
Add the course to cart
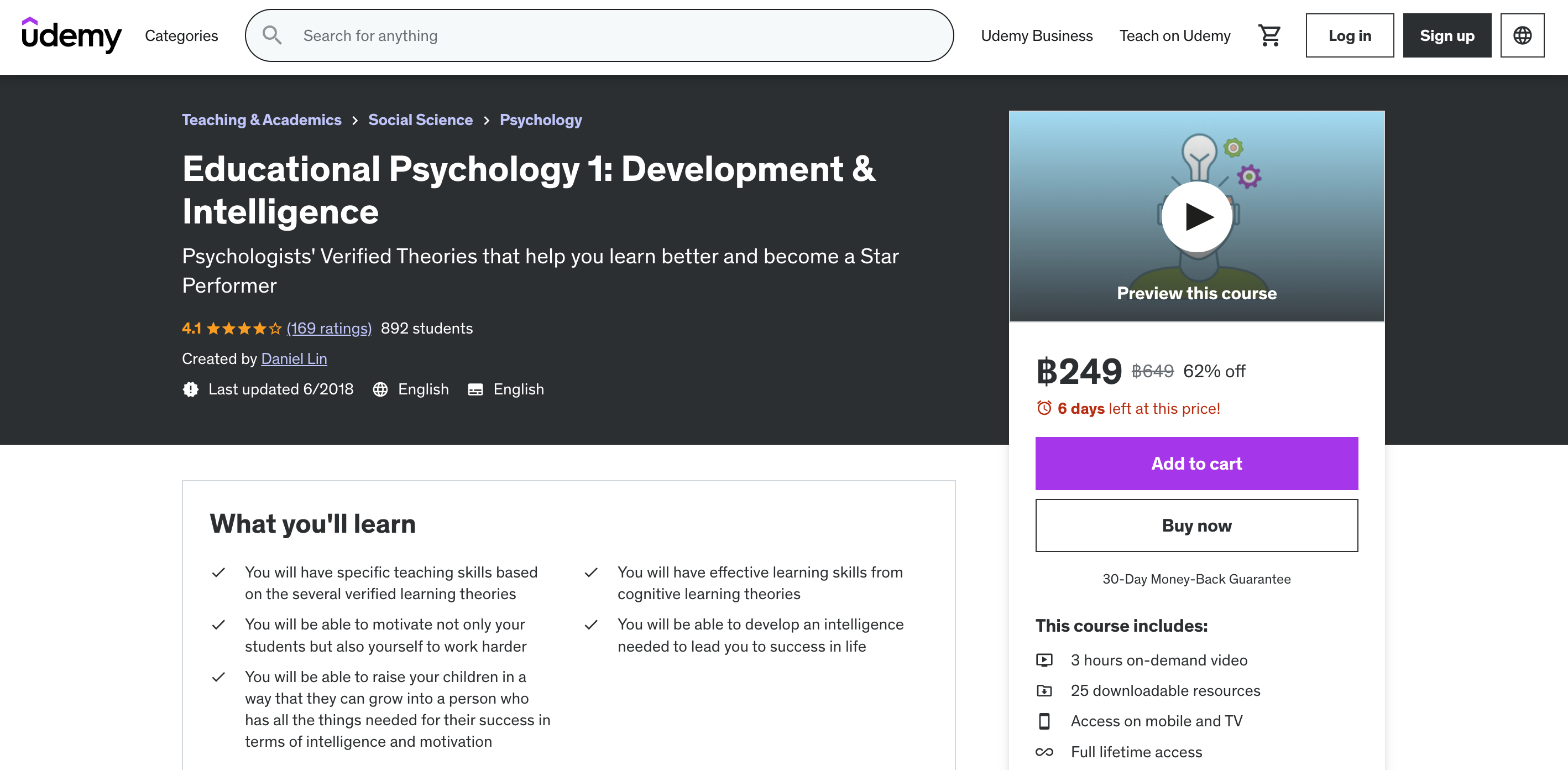pyautogui.click(x=1196, y=464)
